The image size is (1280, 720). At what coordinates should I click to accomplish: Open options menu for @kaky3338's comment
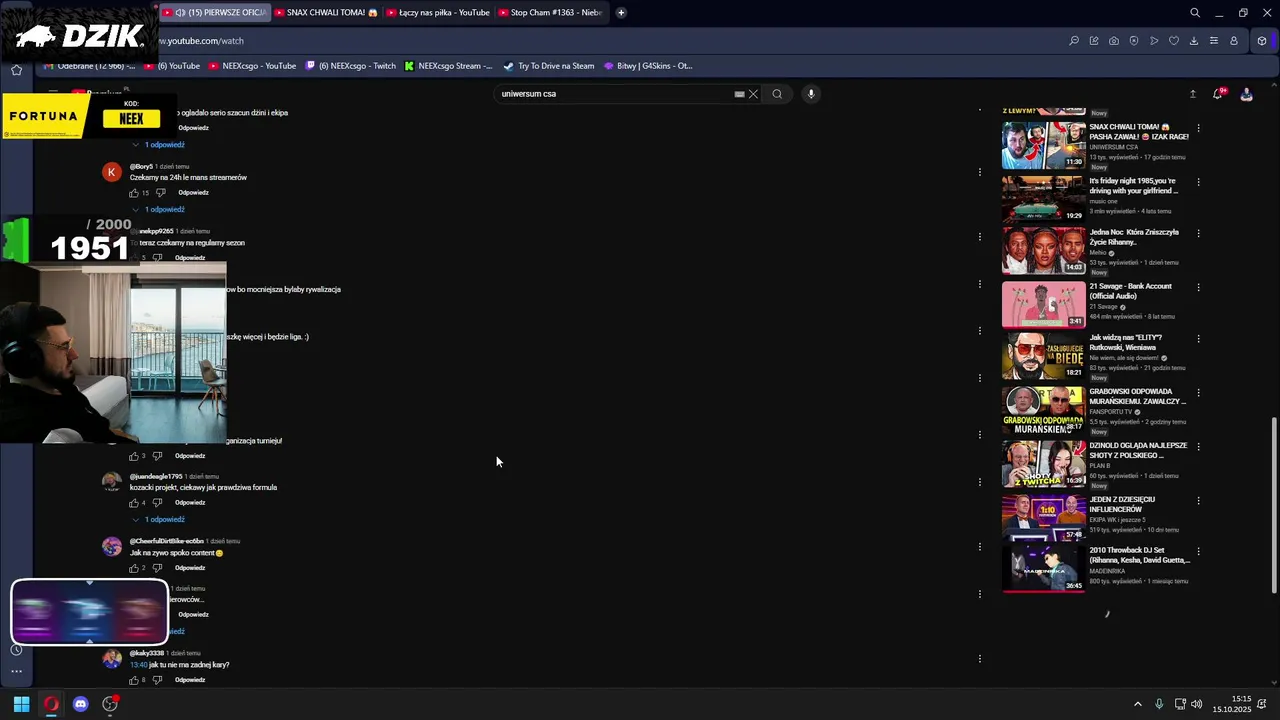tap(980, 659)
